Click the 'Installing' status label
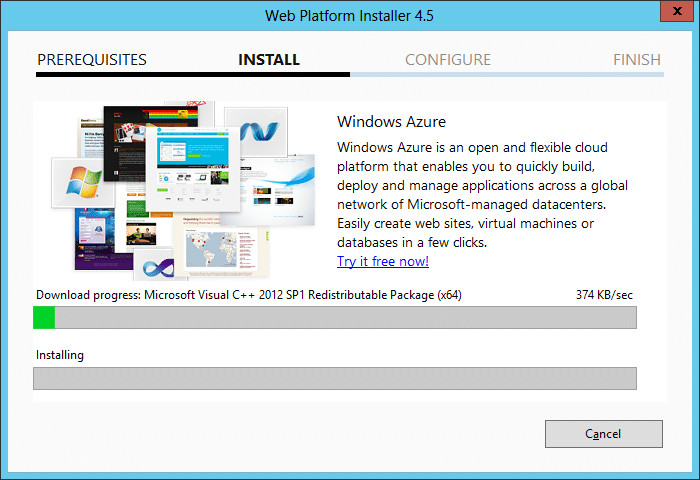Image resolution: width=700 pixels, height=480 pixels. pos(60,355)
